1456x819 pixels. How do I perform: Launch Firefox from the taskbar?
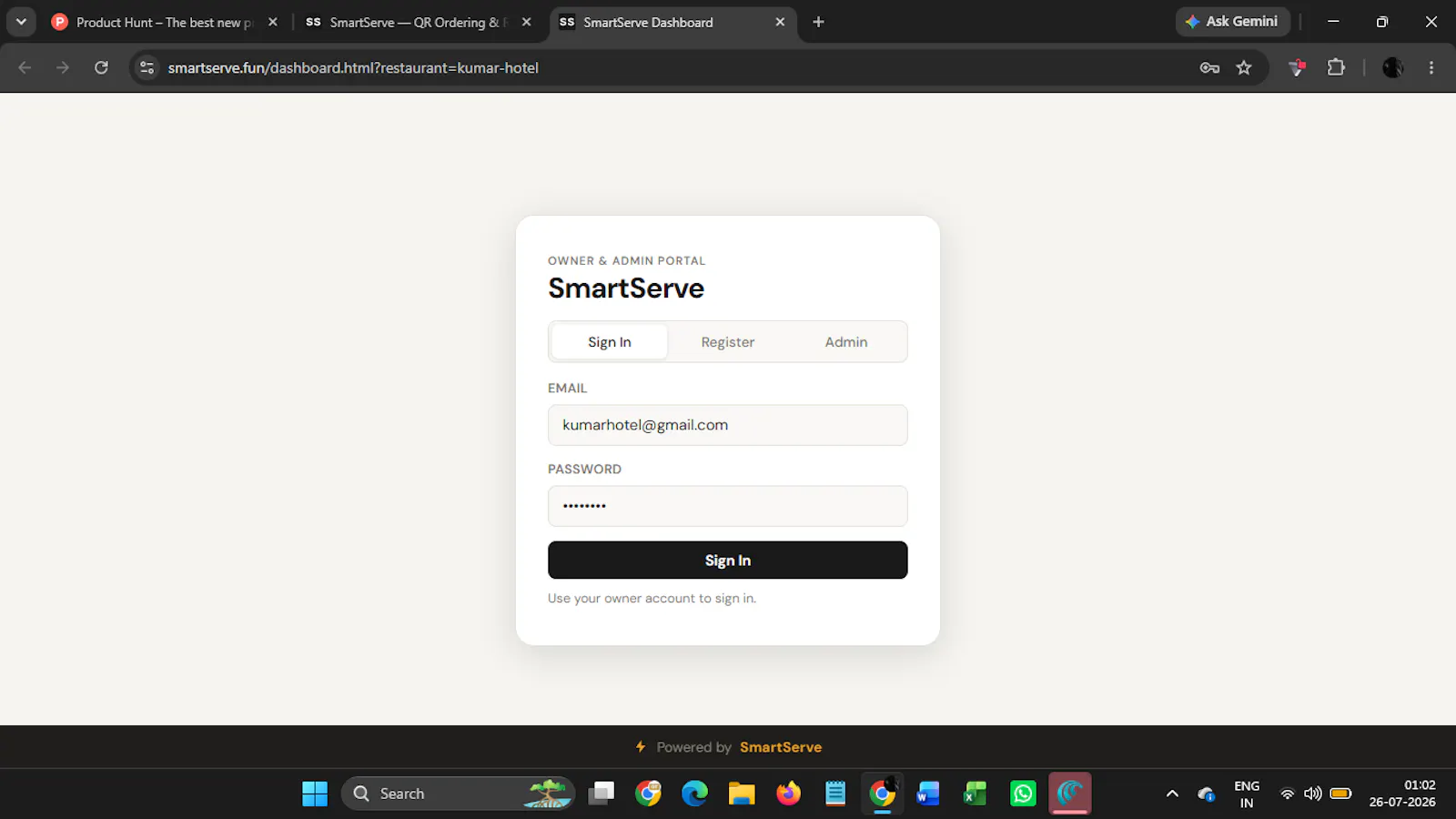(788, 794)
